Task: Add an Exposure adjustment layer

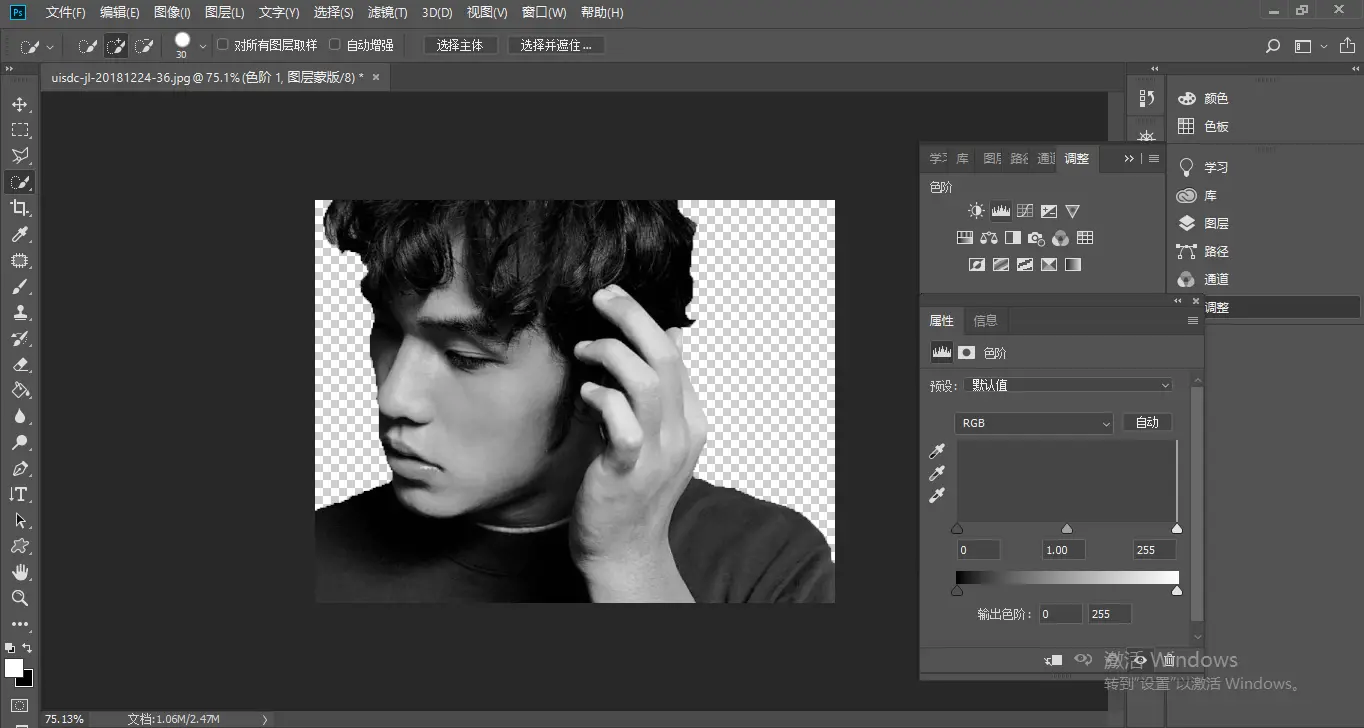Action: point(1049,211)
